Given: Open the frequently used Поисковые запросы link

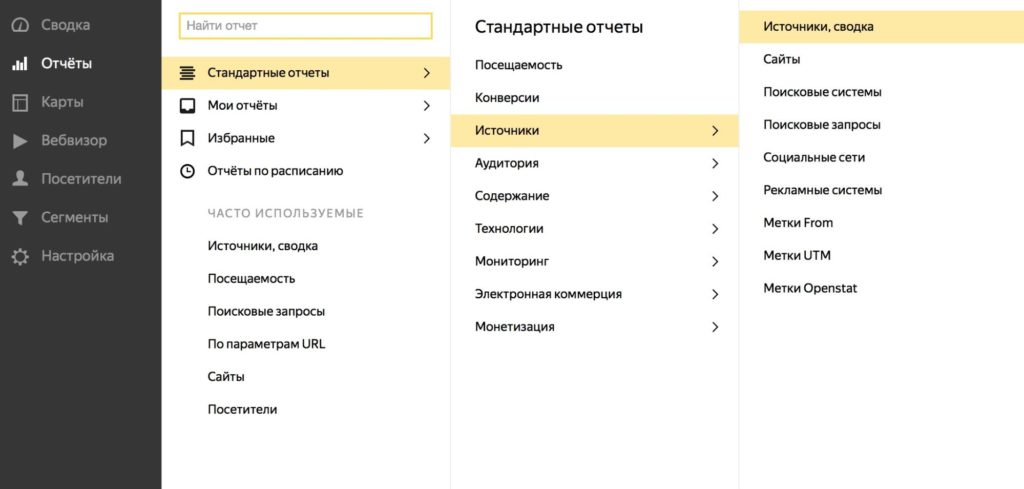Looking at the screenshot, I should [x=266, y=311].
